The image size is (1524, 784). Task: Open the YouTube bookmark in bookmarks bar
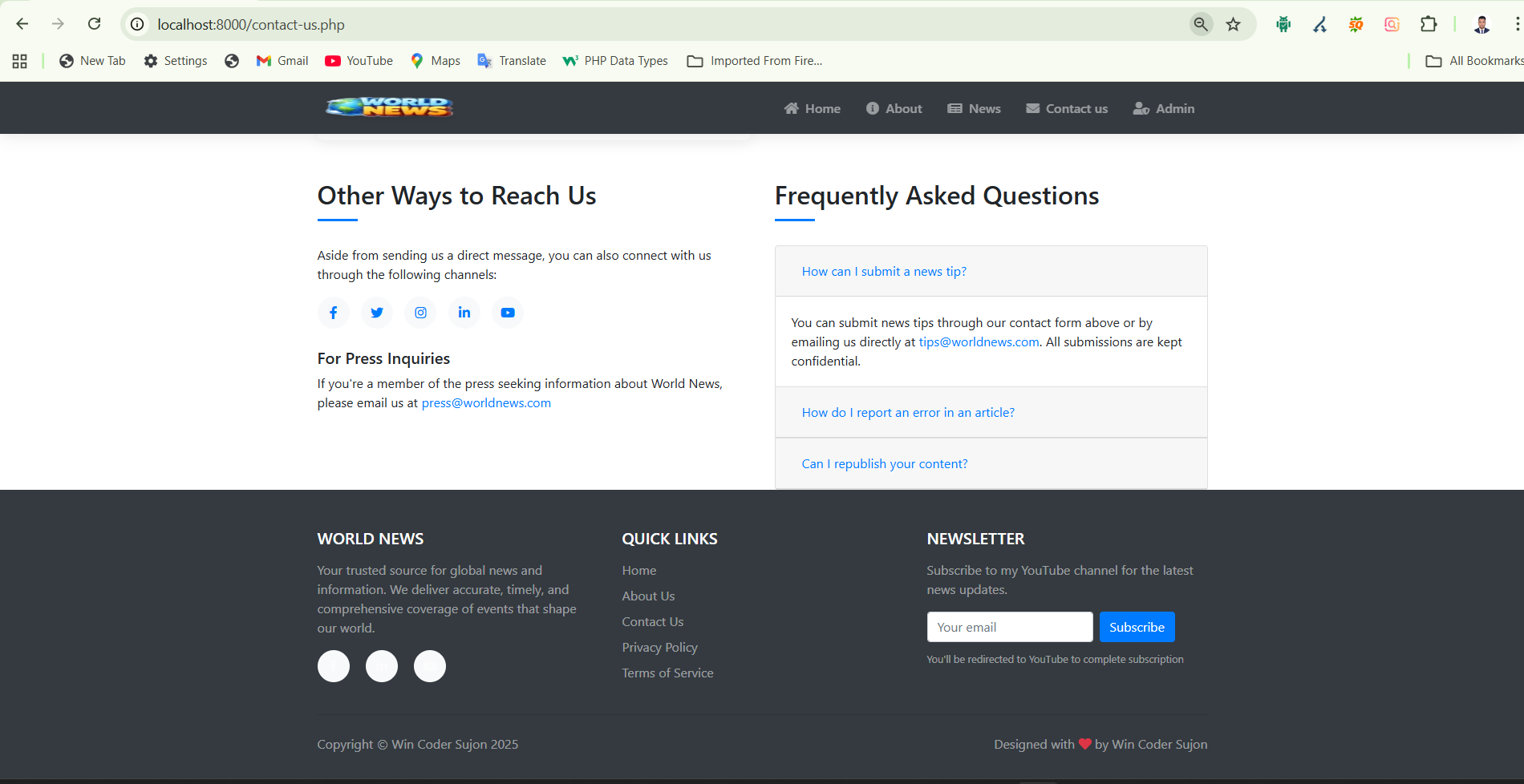coord(359,61)
